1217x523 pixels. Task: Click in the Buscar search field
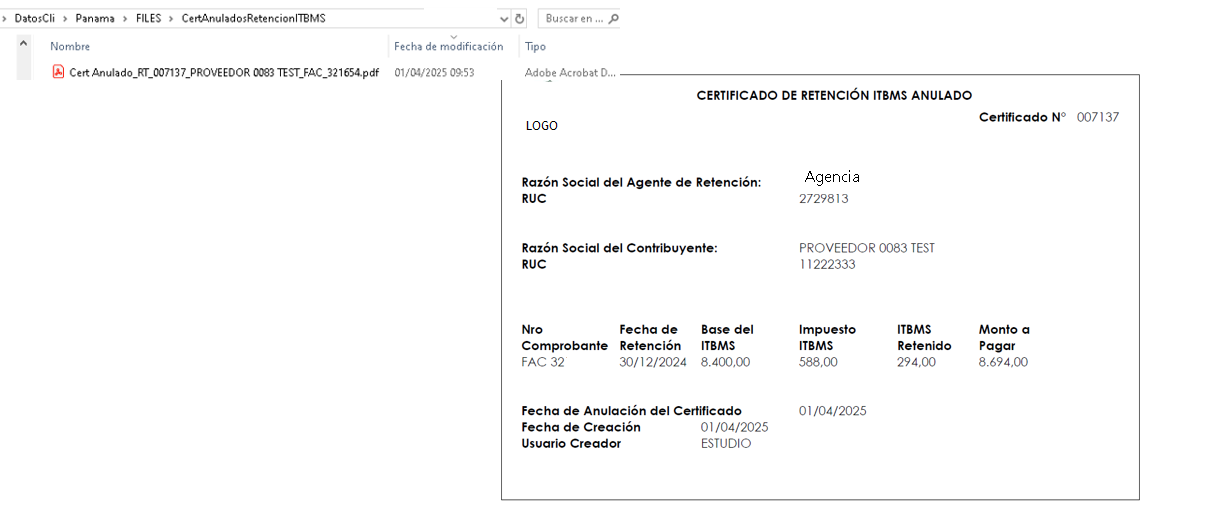[x=574, y=19]
